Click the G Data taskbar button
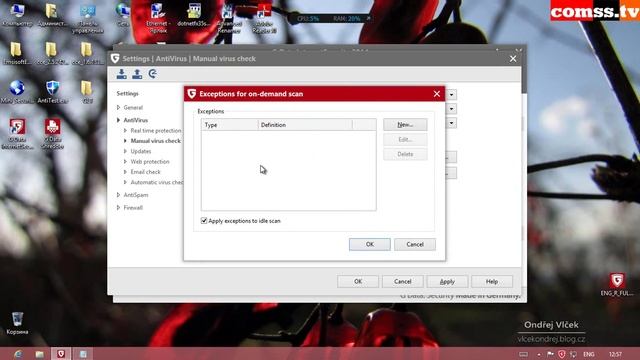640x360 pixels. (61, 354)
